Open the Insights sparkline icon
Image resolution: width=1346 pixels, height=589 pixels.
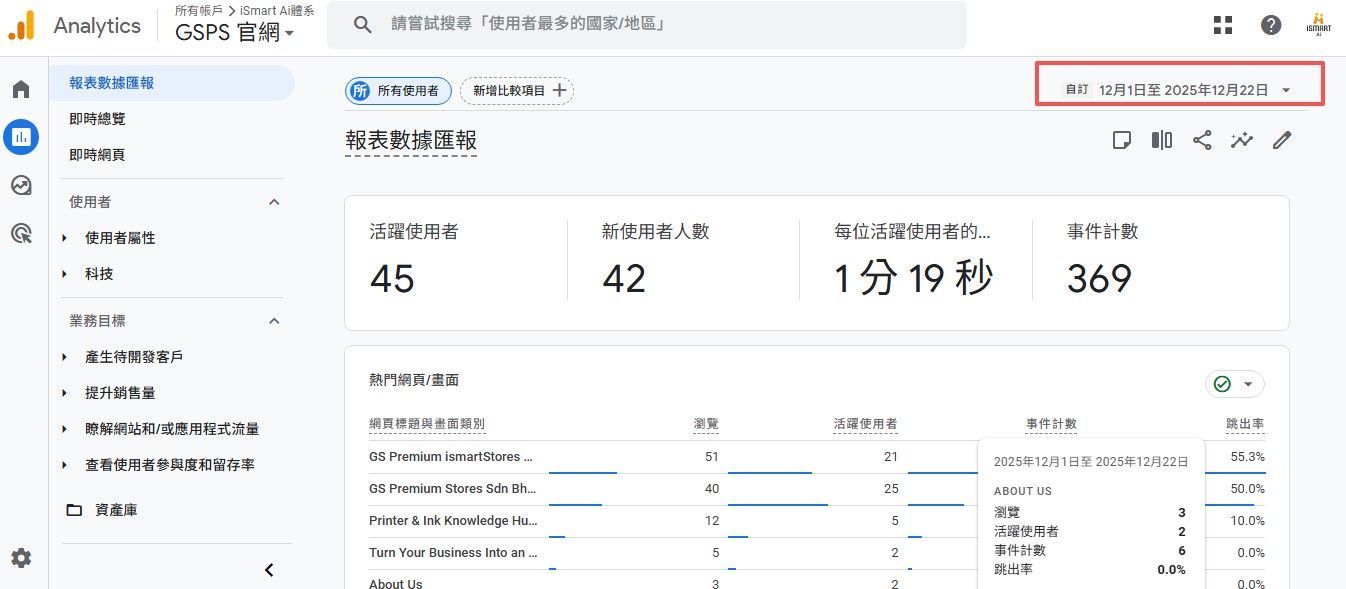[x=1242, y=140]
